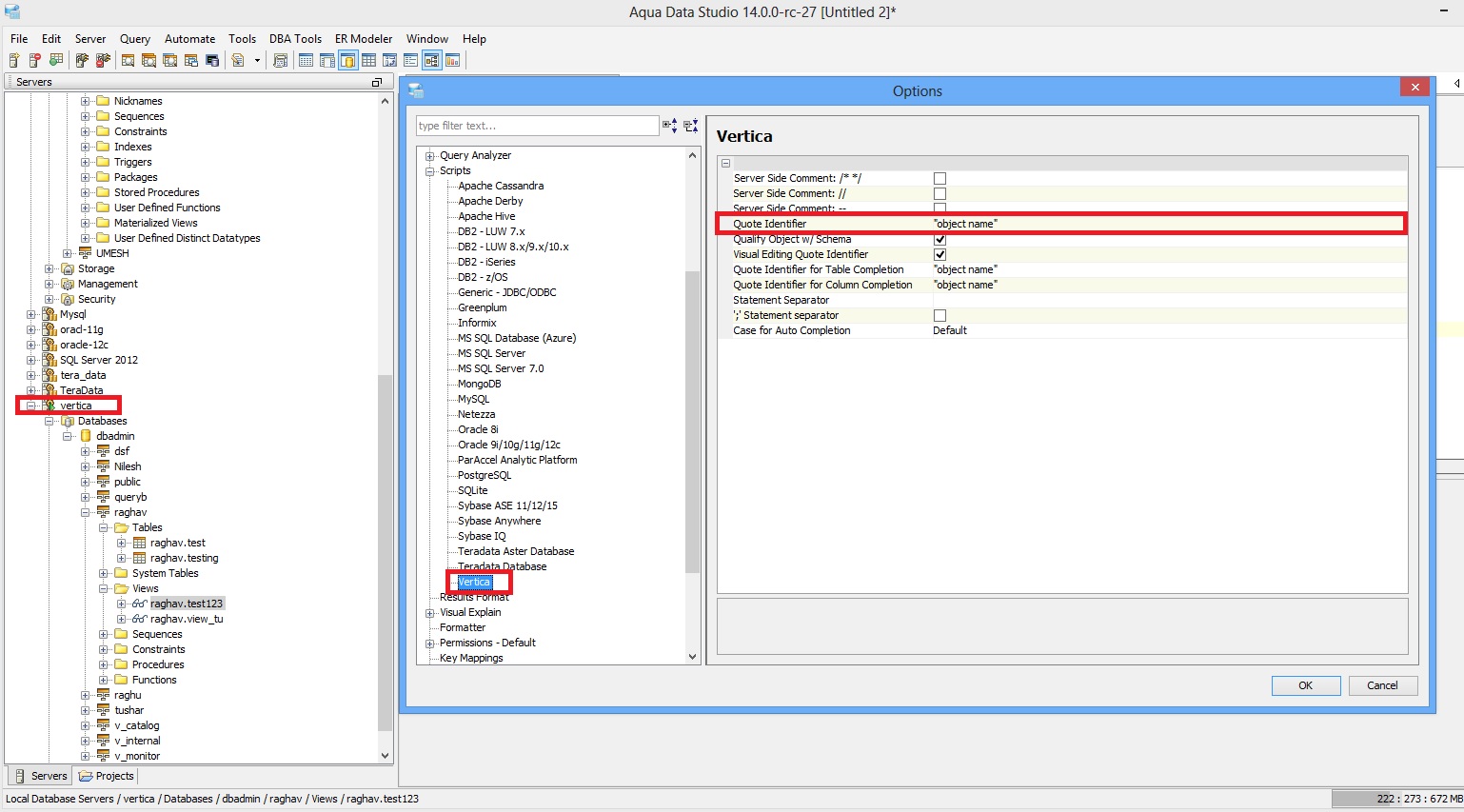Select the raghav.testing table node
This screenshot has width=1464, height=812.
point(185,558)
